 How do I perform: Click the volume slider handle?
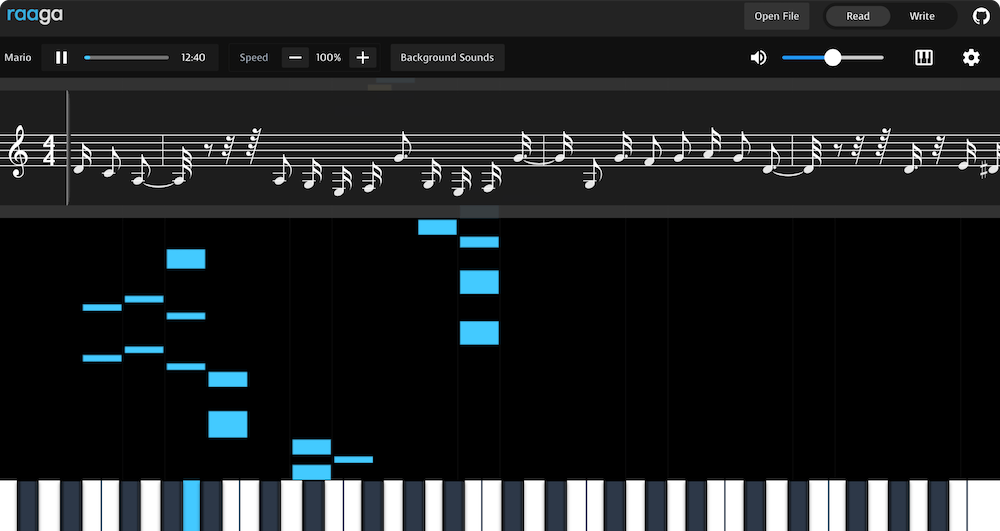pyautogui.click(x=832, y=57)
